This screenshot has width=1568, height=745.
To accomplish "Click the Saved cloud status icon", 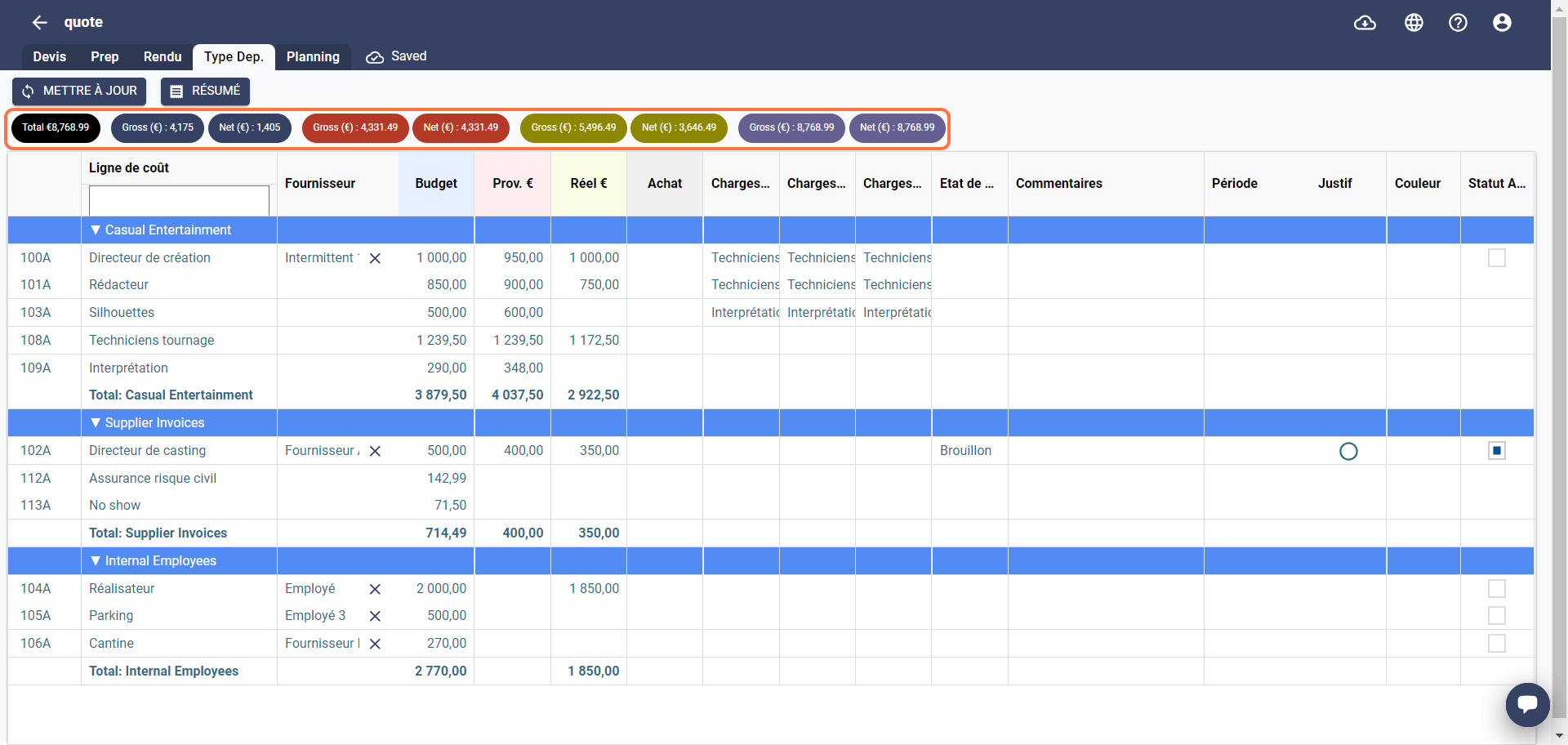I will pyautogui.click(x=375, y=57).
